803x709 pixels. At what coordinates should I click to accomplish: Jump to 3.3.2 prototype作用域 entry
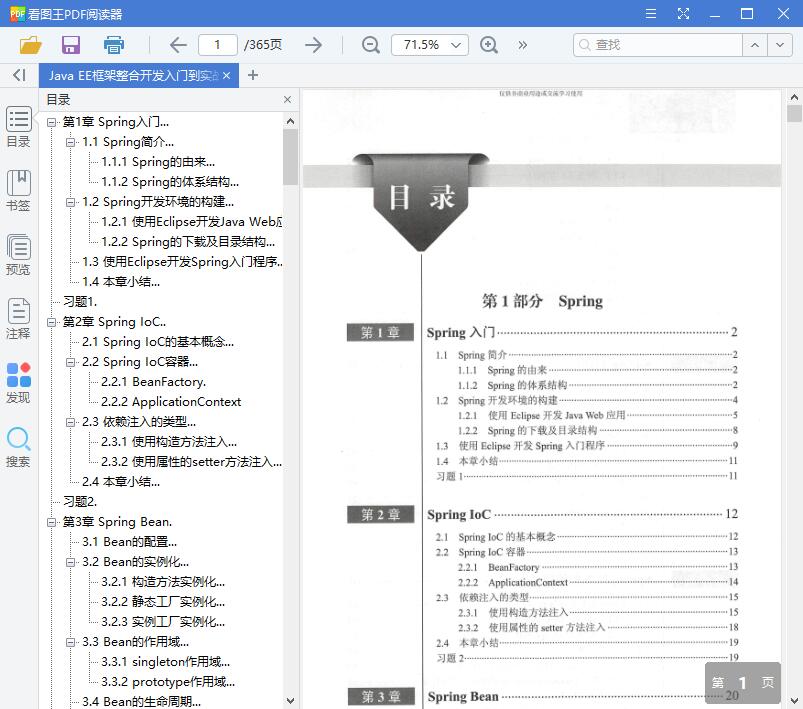click(168, 682)
